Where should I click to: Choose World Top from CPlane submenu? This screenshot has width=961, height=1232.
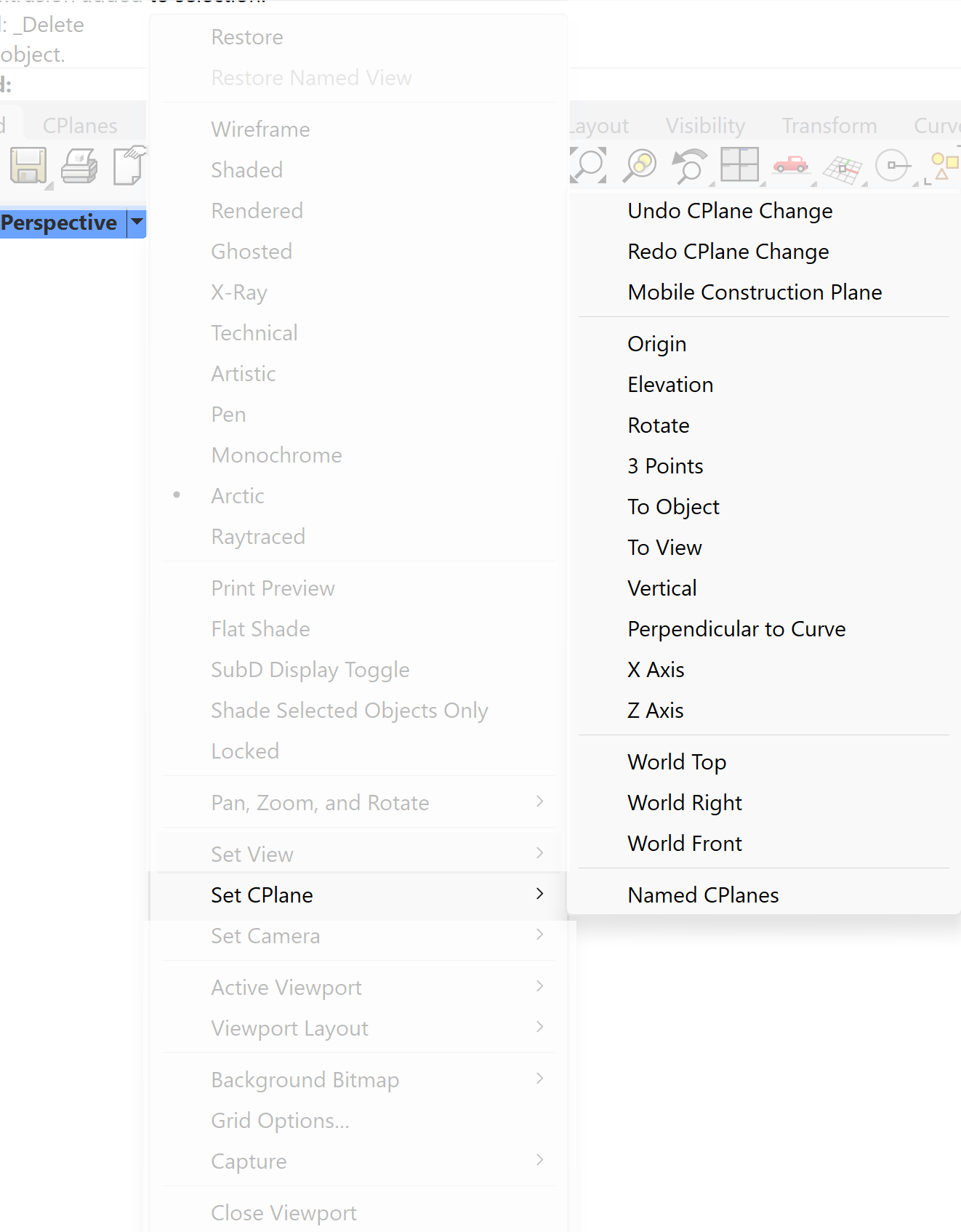tap(677, 762)
